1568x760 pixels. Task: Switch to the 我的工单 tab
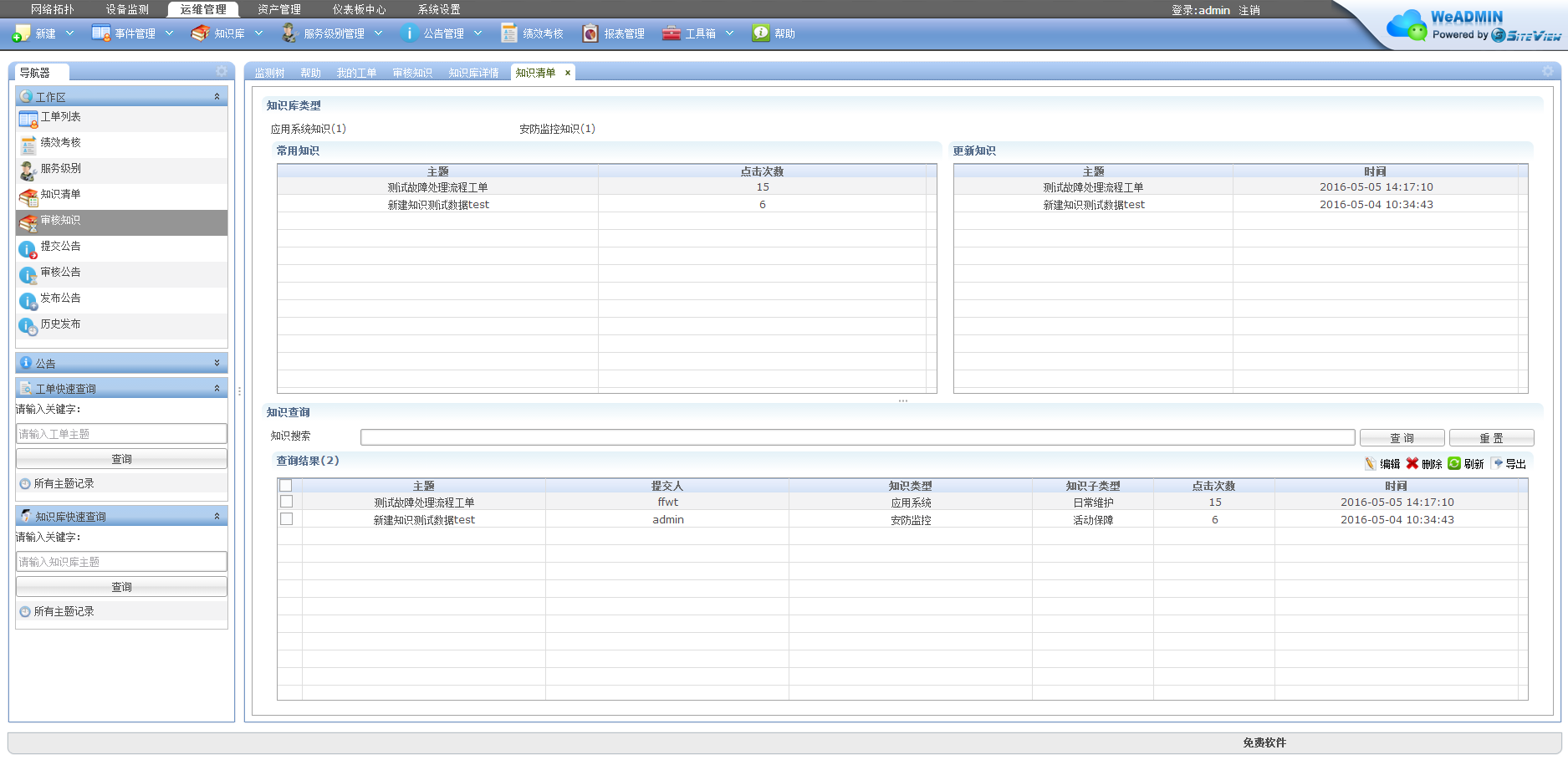coord(356,74)
